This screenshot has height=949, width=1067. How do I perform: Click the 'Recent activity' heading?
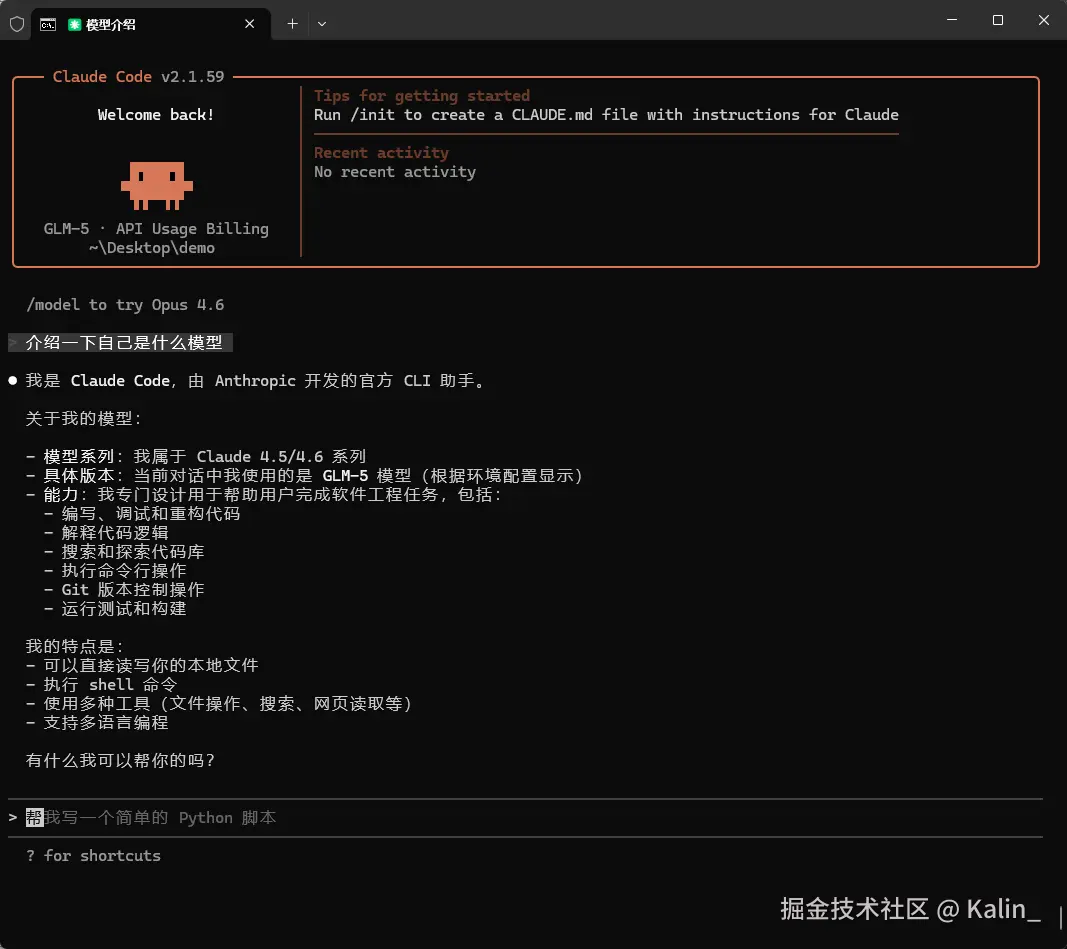click(x=381, y=152)
